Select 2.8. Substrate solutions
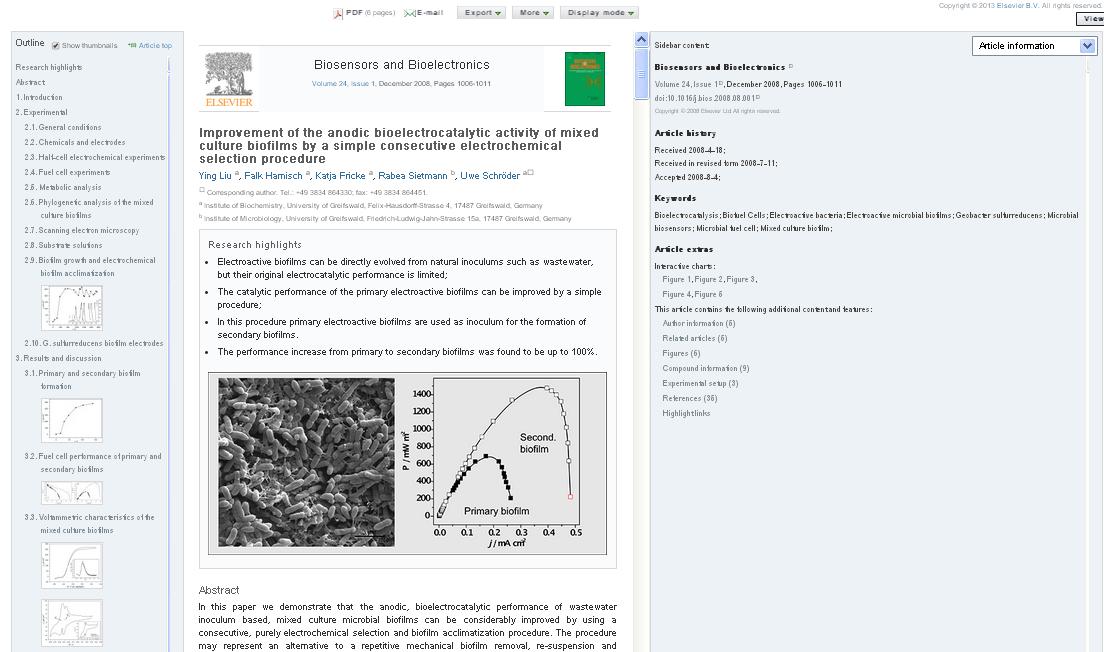This screenshot has height=652, width=1104. [x=63, y=246]
